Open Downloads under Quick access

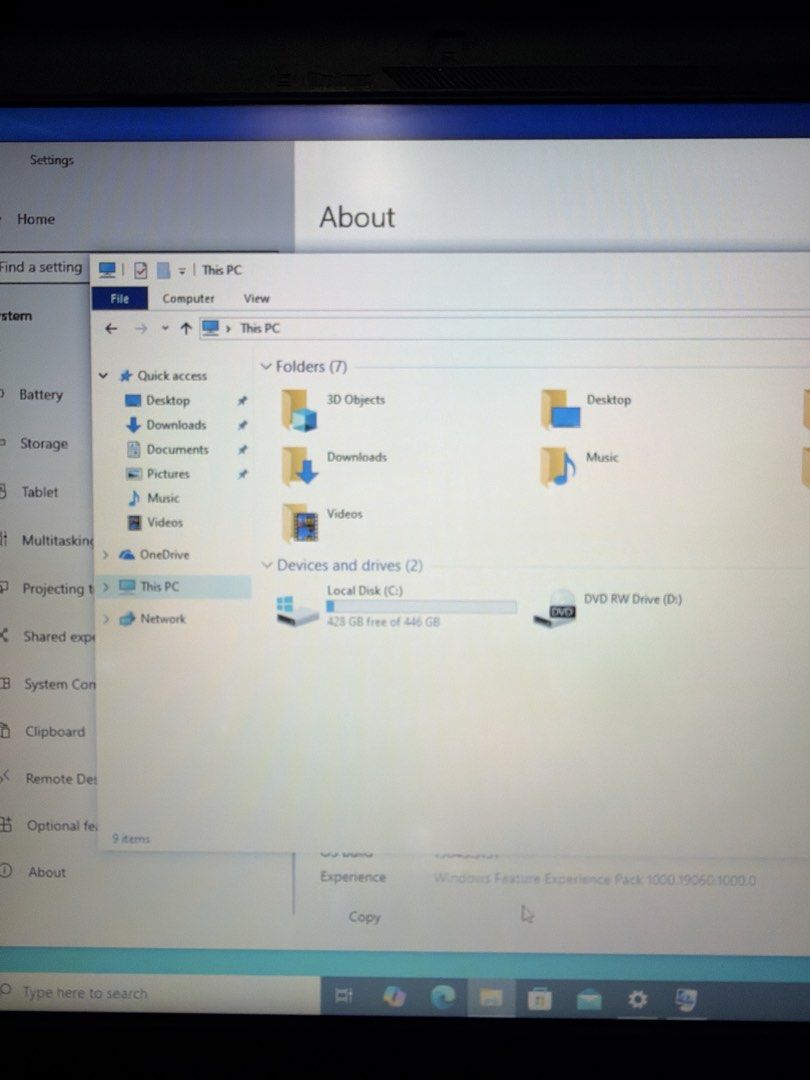tap(176, 425)
